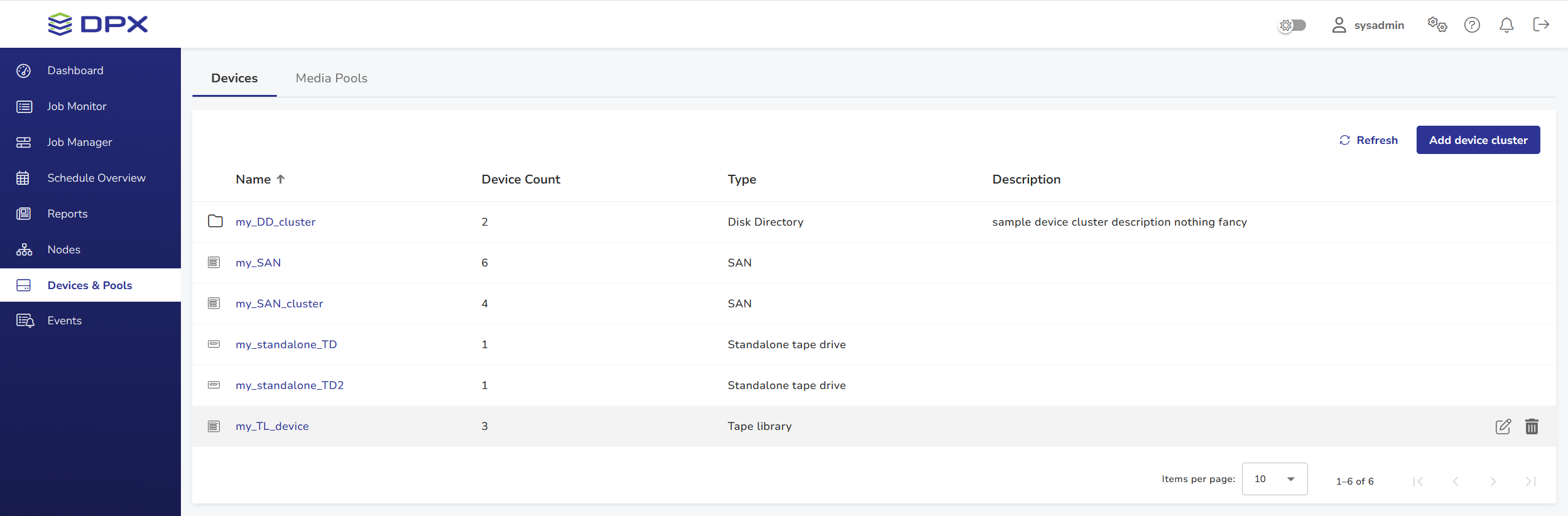Open the settings gears icon
Image resolution: width=1568 pixels, height=516 pixels.
point(1437,25)
